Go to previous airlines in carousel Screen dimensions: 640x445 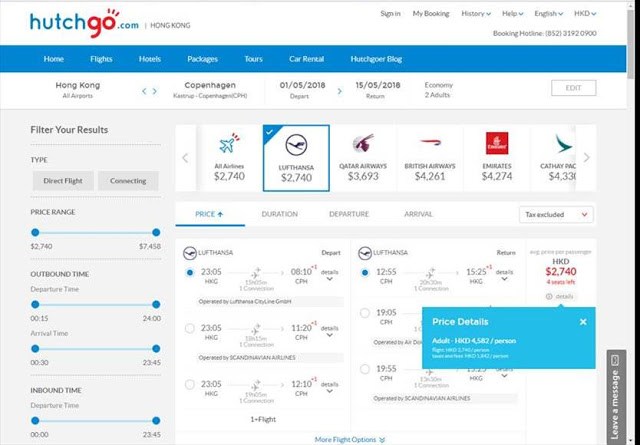185,158
